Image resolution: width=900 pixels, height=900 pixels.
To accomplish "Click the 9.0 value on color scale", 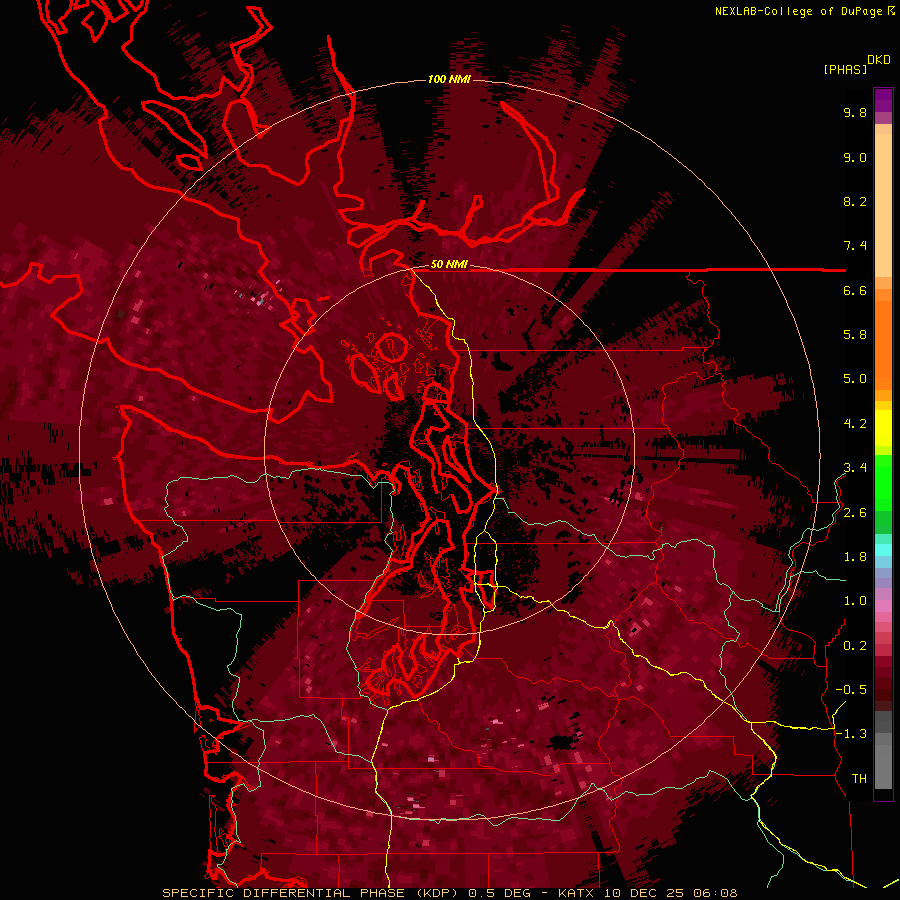I will tap(855, 157).
